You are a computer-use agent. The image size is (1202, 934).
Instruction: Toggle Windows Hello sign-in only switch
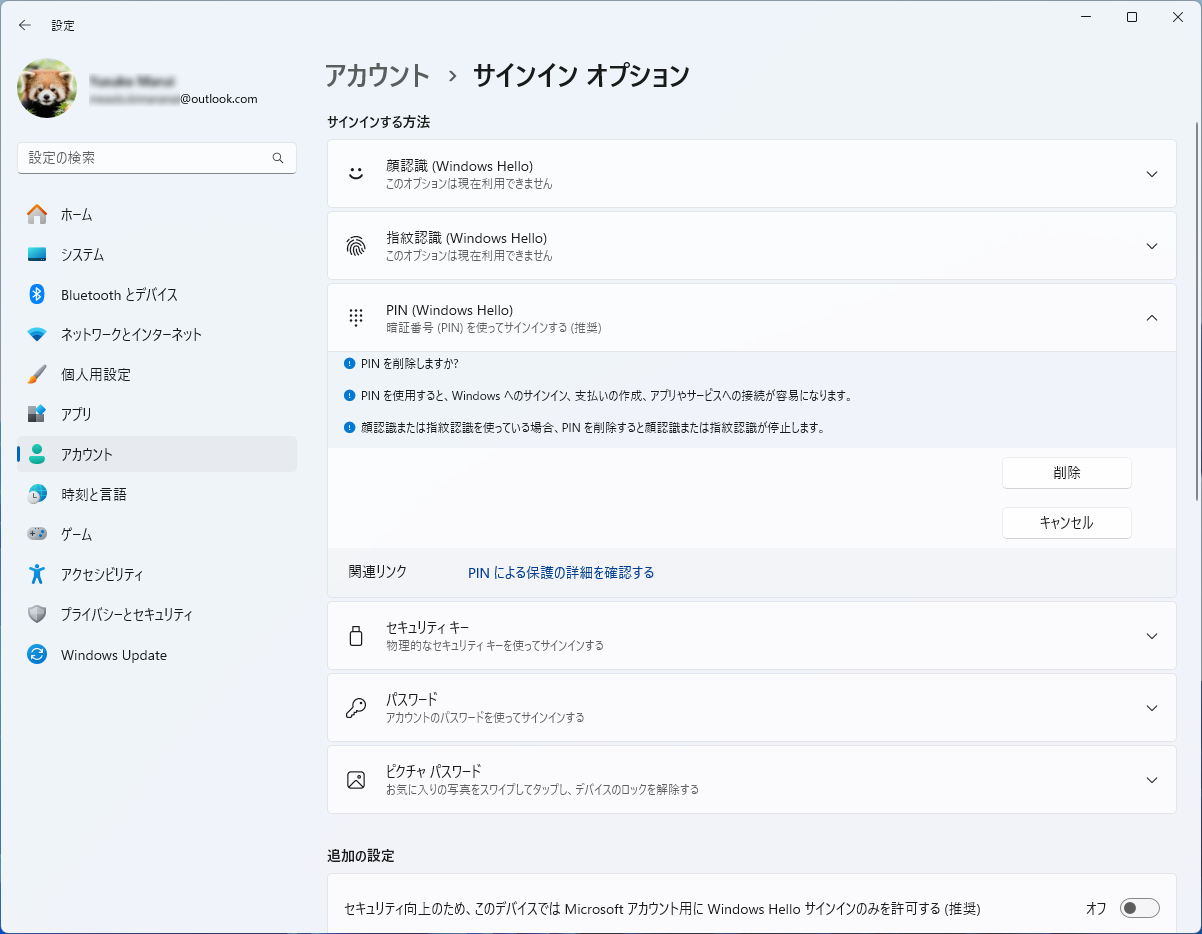click(1139, 908)
